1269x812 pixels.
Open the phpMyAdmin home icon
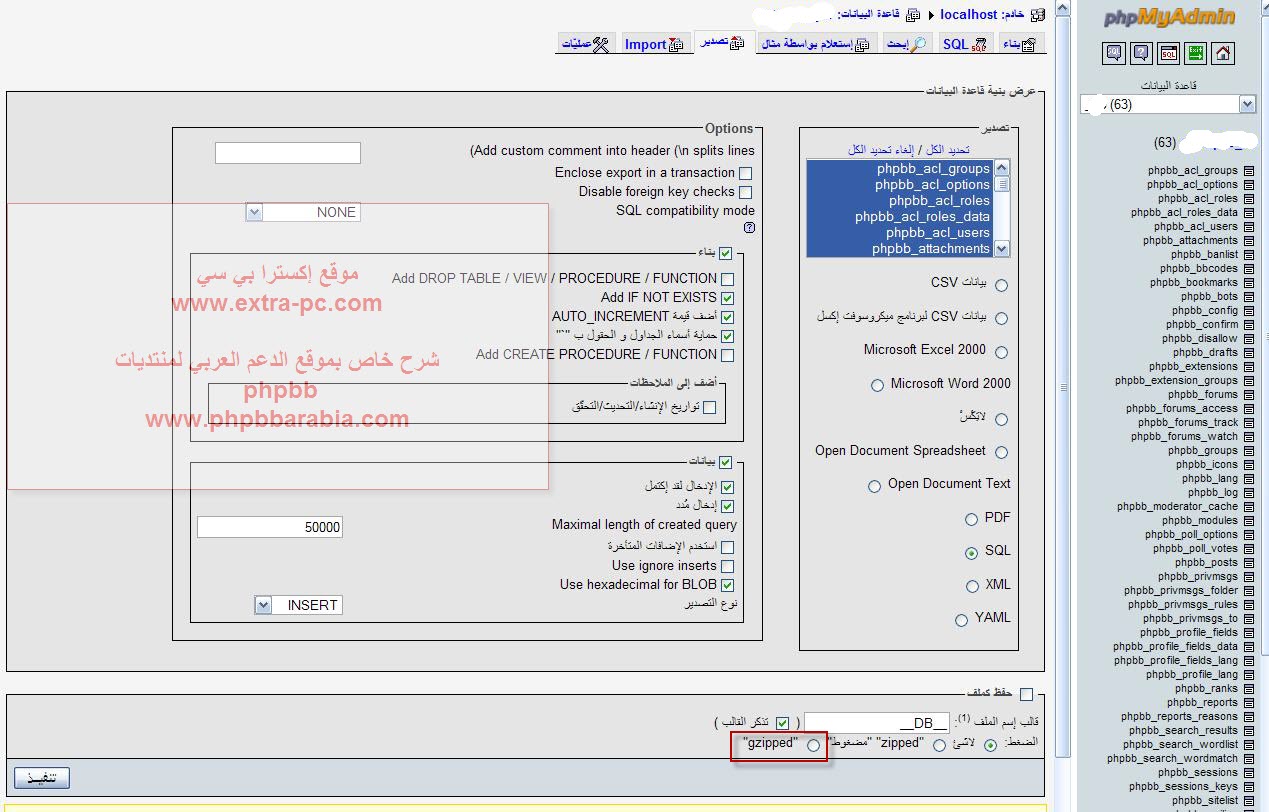click(x=1222, y=53)
